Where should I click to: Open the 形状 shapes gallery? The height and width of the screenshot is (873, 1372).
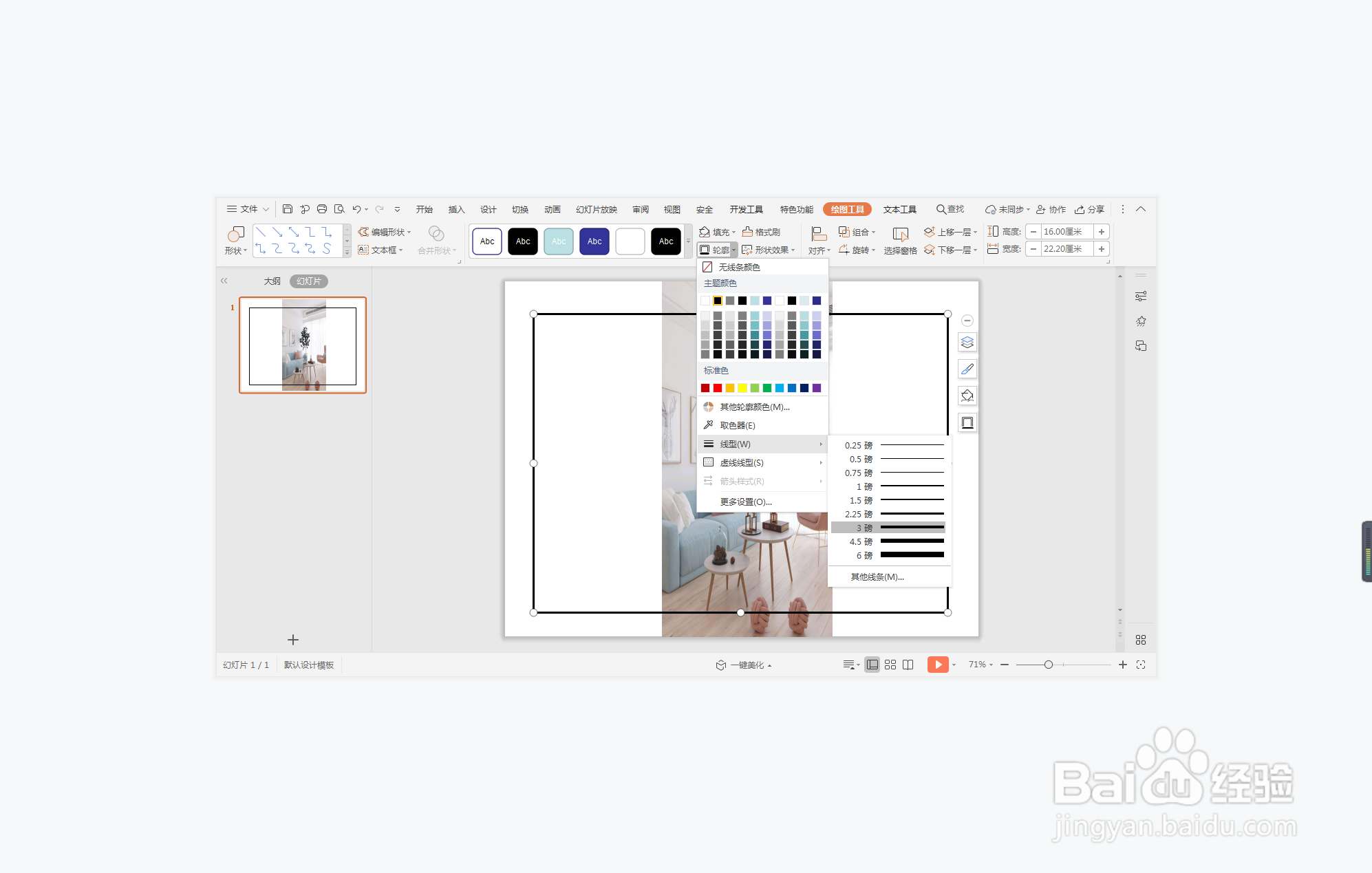click(235, 241)
